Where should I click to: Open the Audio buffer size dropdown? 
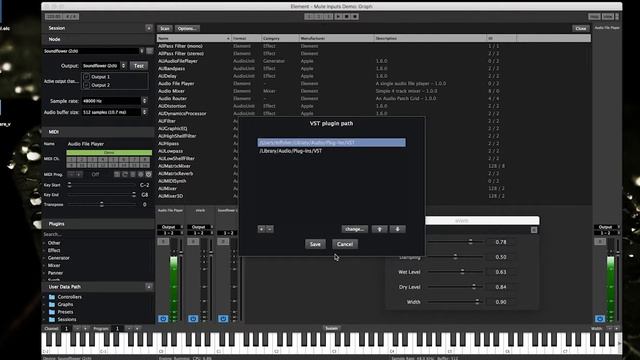point(115,112)
